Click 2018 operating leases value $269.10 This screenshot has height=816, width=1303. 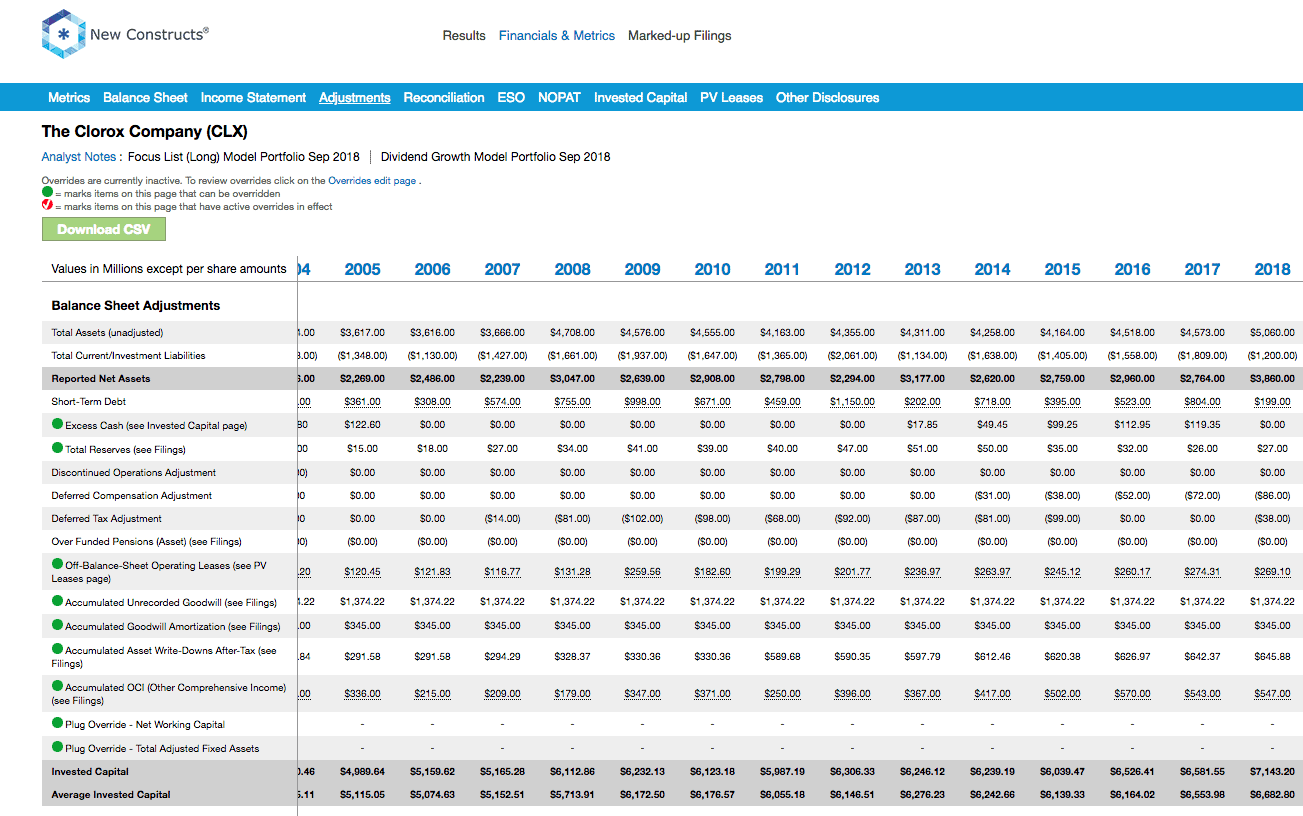1273,572
